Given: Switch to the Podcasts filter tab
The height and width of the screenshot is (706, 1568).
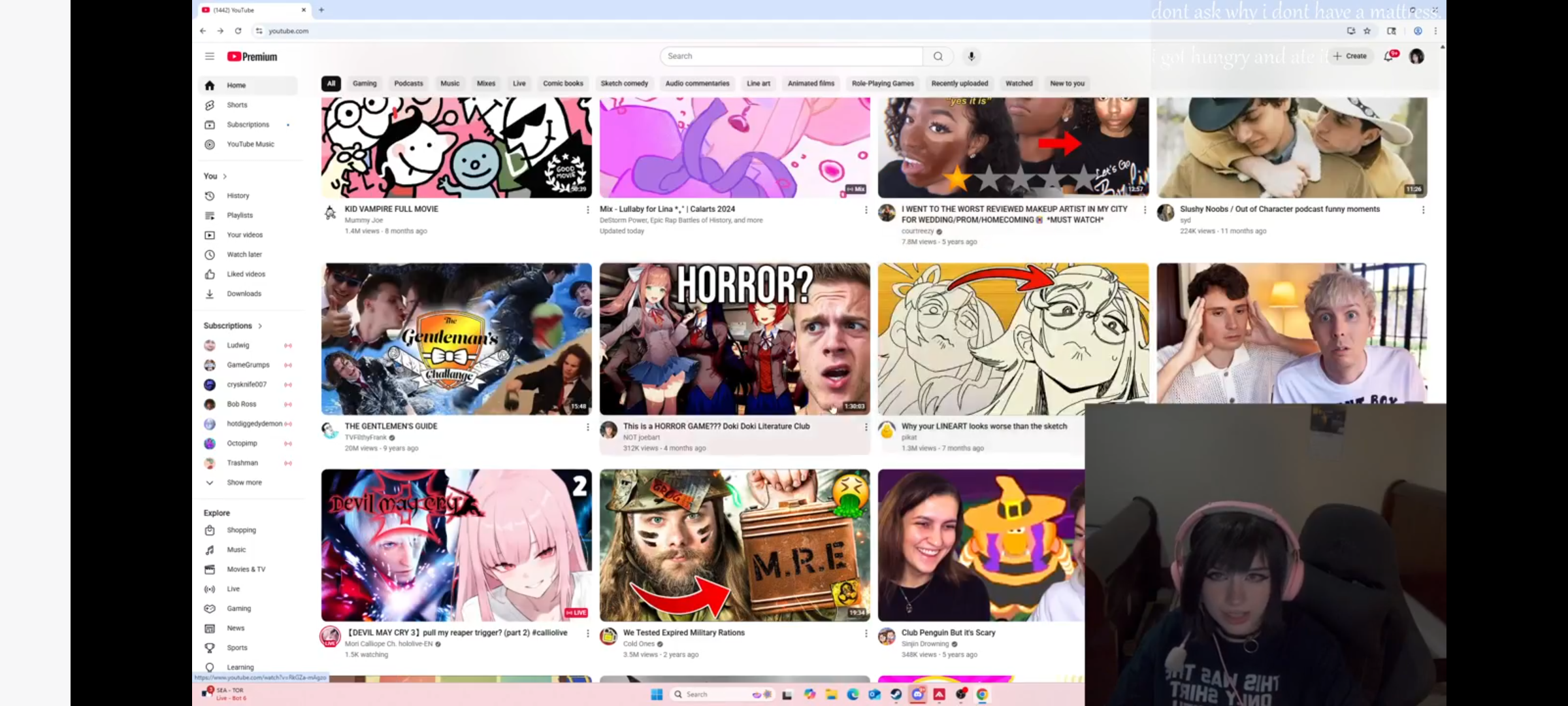Looking at the screenshot, I should coord(408,84).
